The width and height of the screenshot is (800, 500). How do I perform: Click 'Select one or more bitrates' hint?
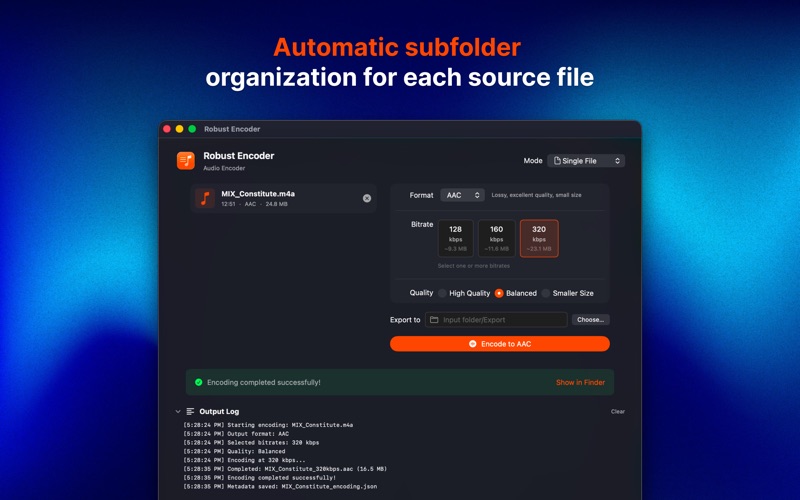point(473,266)
